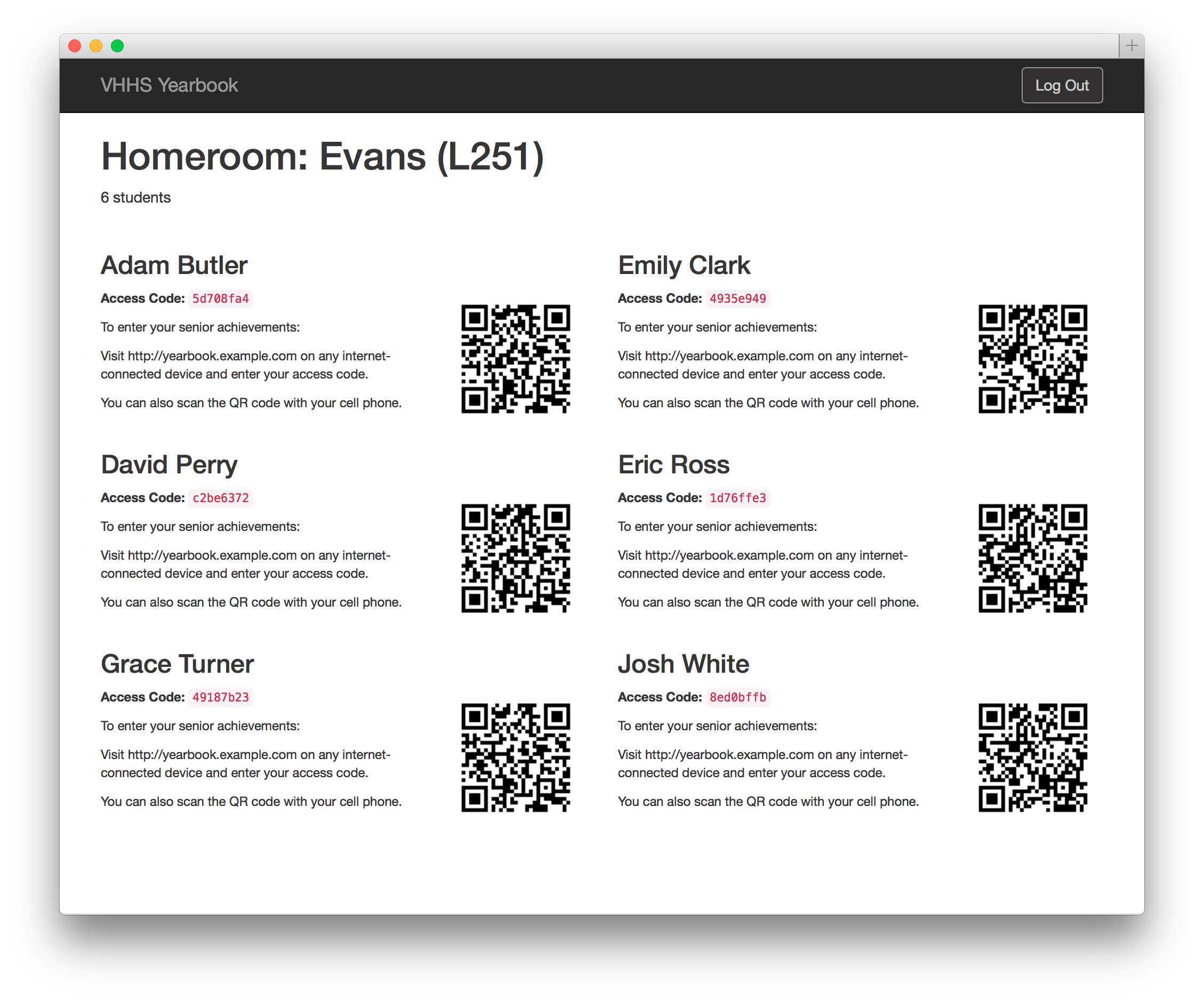Select access code 49187b23
Screen dimensions: 1204x1000
click(221, 697)
